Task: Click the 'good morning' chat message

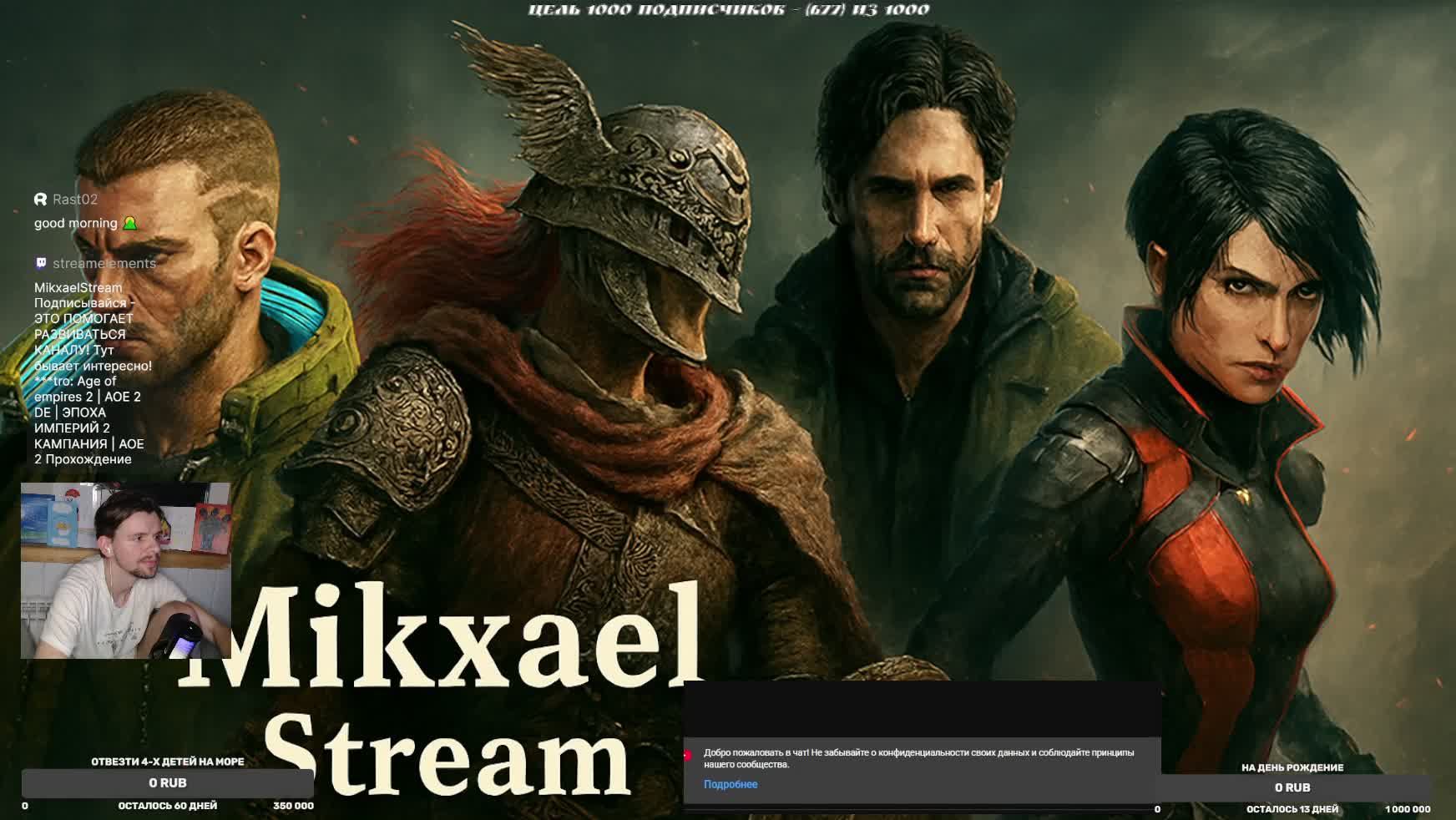Action: click(x=76, y=224)
